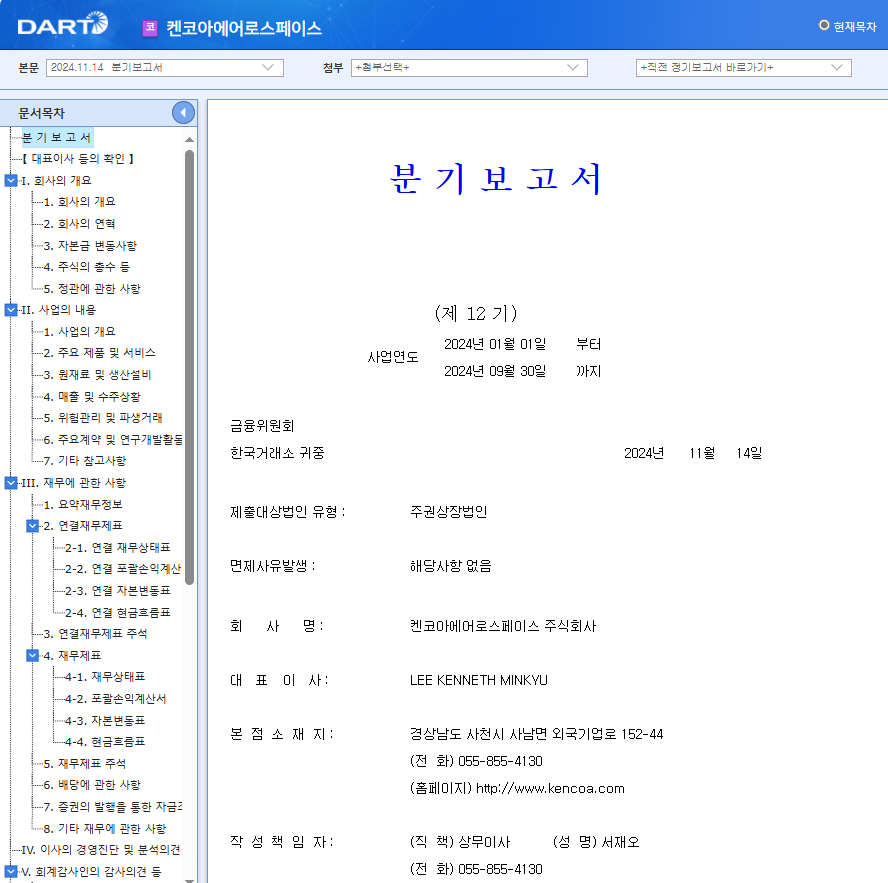The height and width of the screenshot is (883, 888).
Task: Collapse the I. 회사의 개요 section chevron
Action: click(9, 182)
